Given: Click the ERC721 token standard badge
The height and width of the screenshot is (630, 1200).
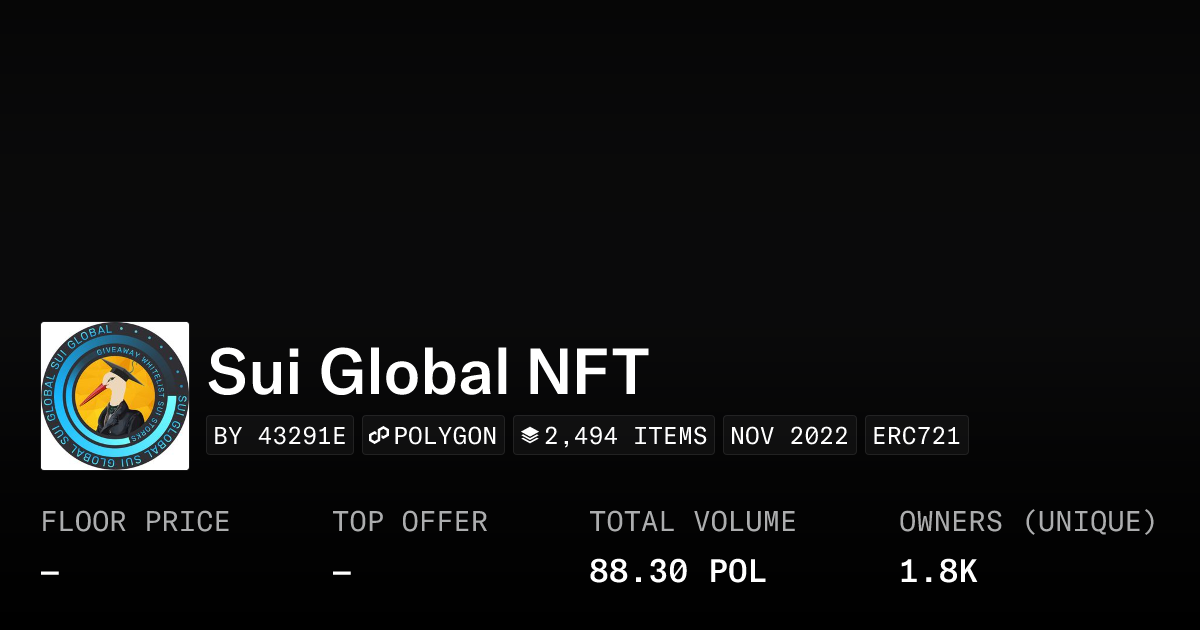Looking at the screenshot, I should [916, 436].
